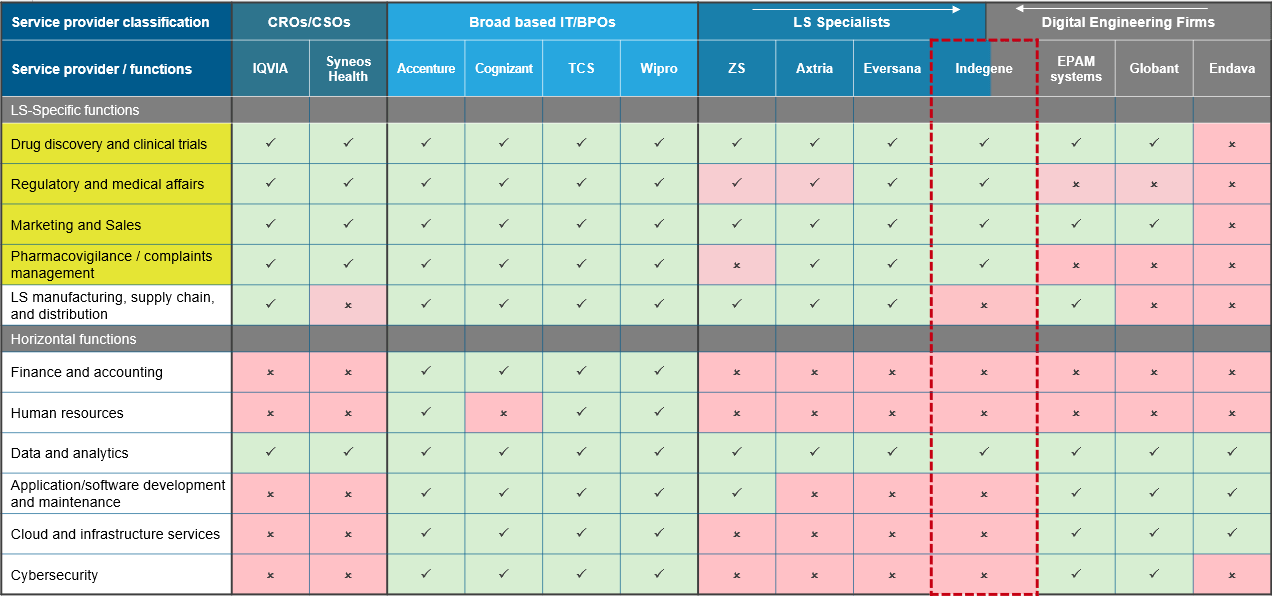The width and height of the screenshot is (1272, 596).
Task: Select ZS Pharmacovigilance cross mark cell
Action: click(x=737, y=265)
